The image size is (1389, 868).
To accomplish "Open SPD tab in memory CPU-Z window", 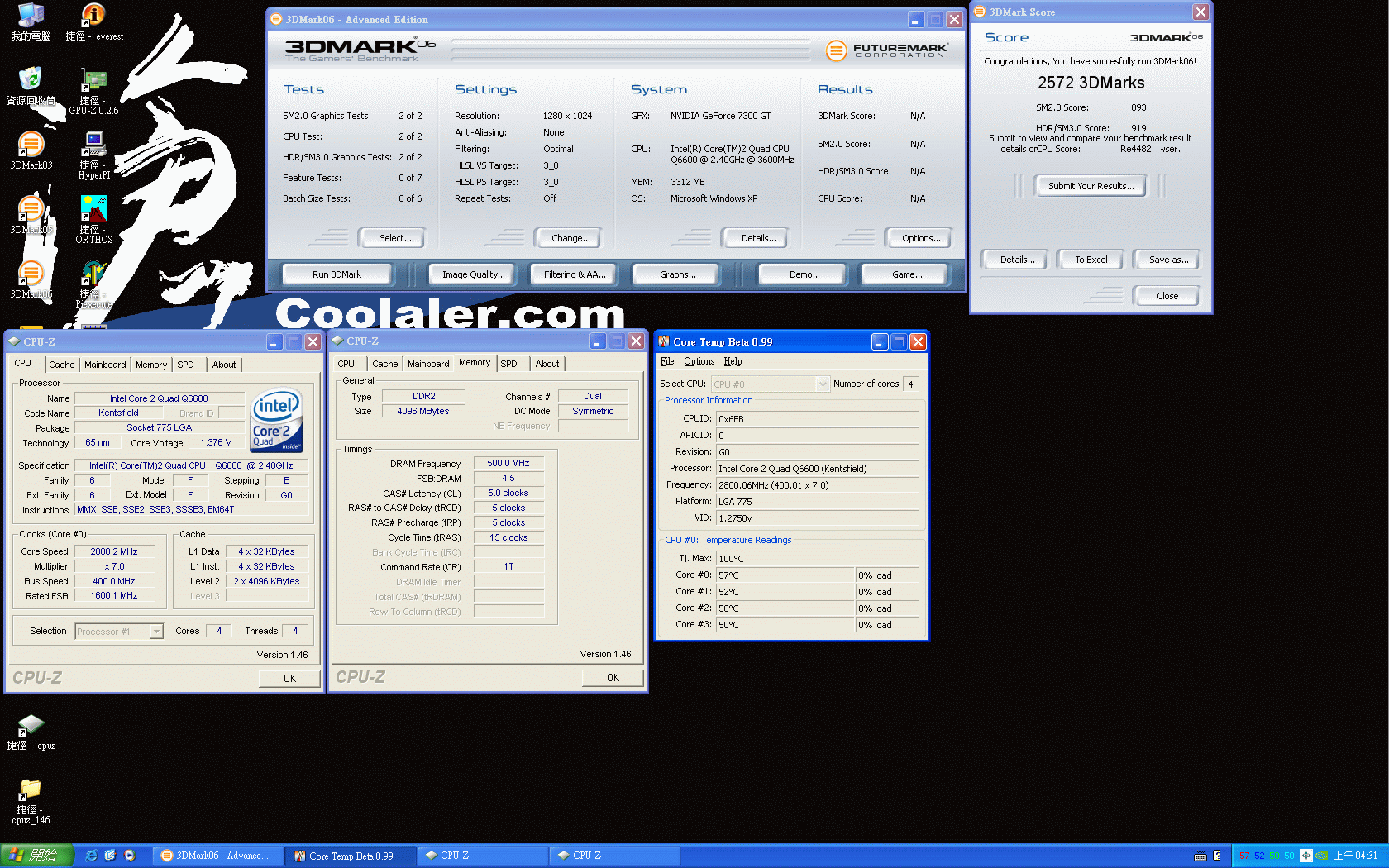I will click(x=509, y=364).
